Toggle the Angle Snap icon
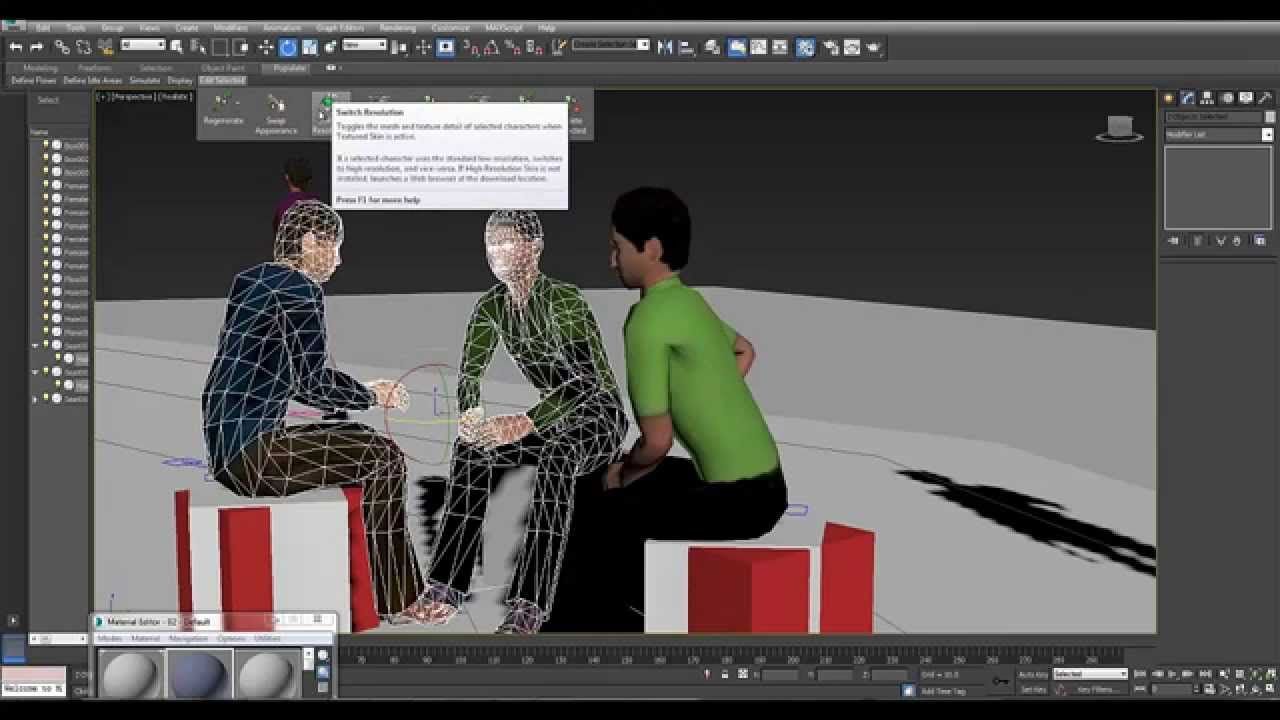The image size is (1280, 720). click(491, 46)
